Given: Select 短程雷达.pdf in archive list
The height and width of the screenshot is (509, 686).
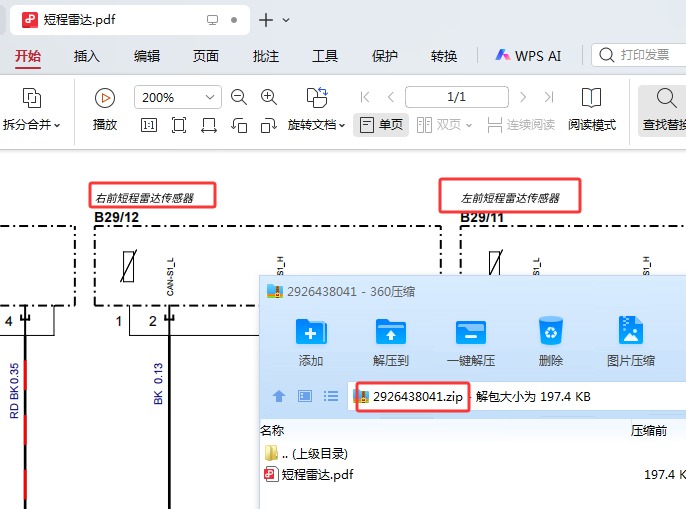Looking at the screenshot, I should pyautogui.click(x=309, y=474).
